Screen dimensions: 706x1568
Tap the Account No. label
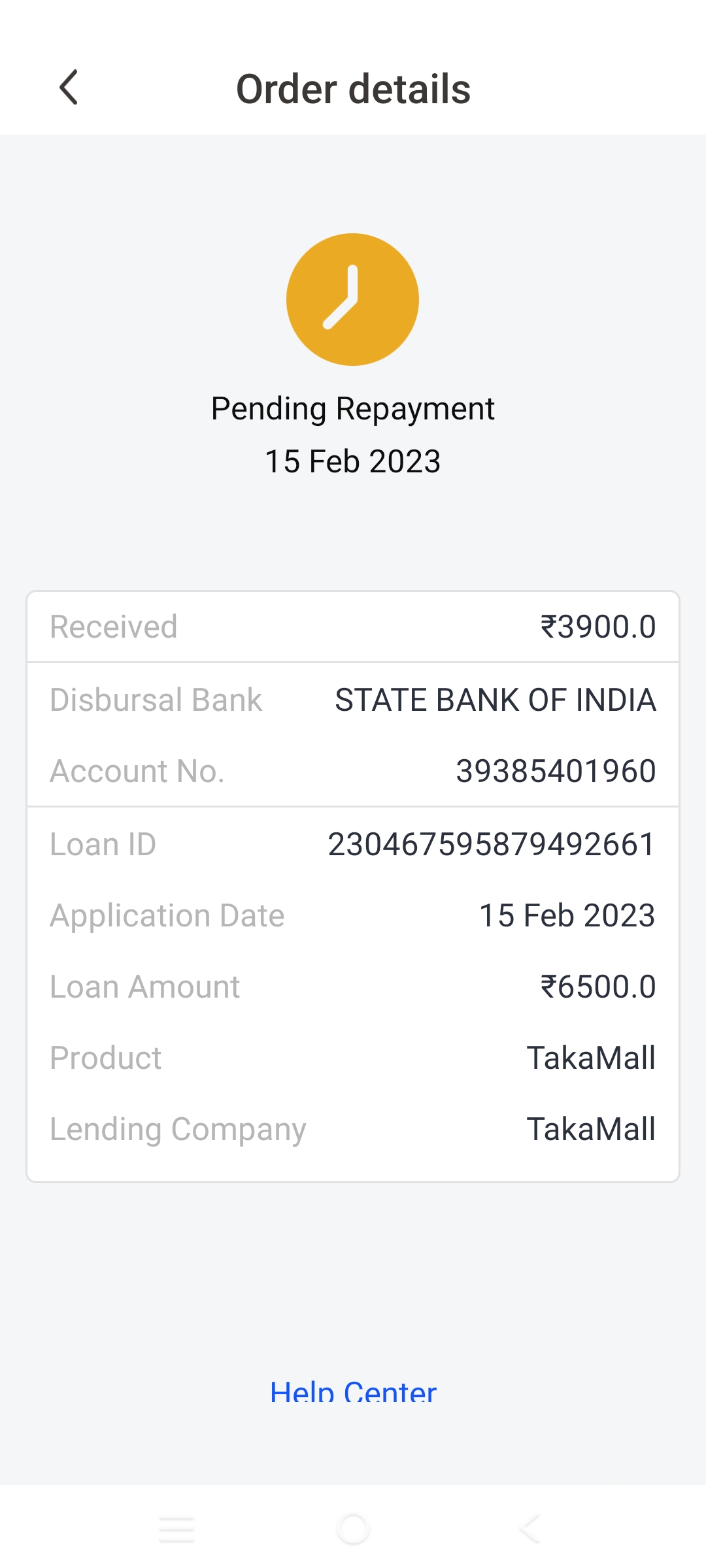[137, 771]
